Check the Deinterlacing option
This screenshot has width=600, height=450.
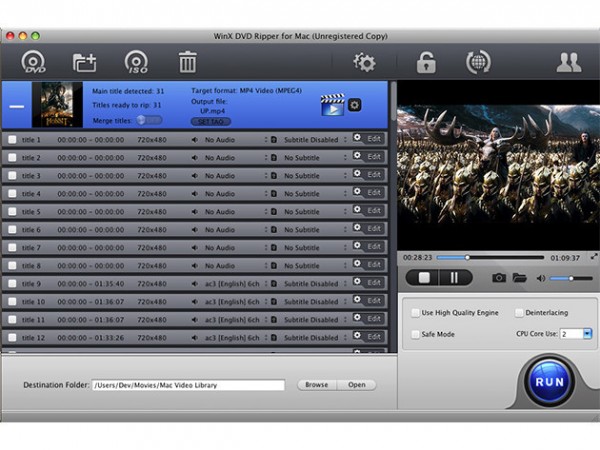click(519, 313)
